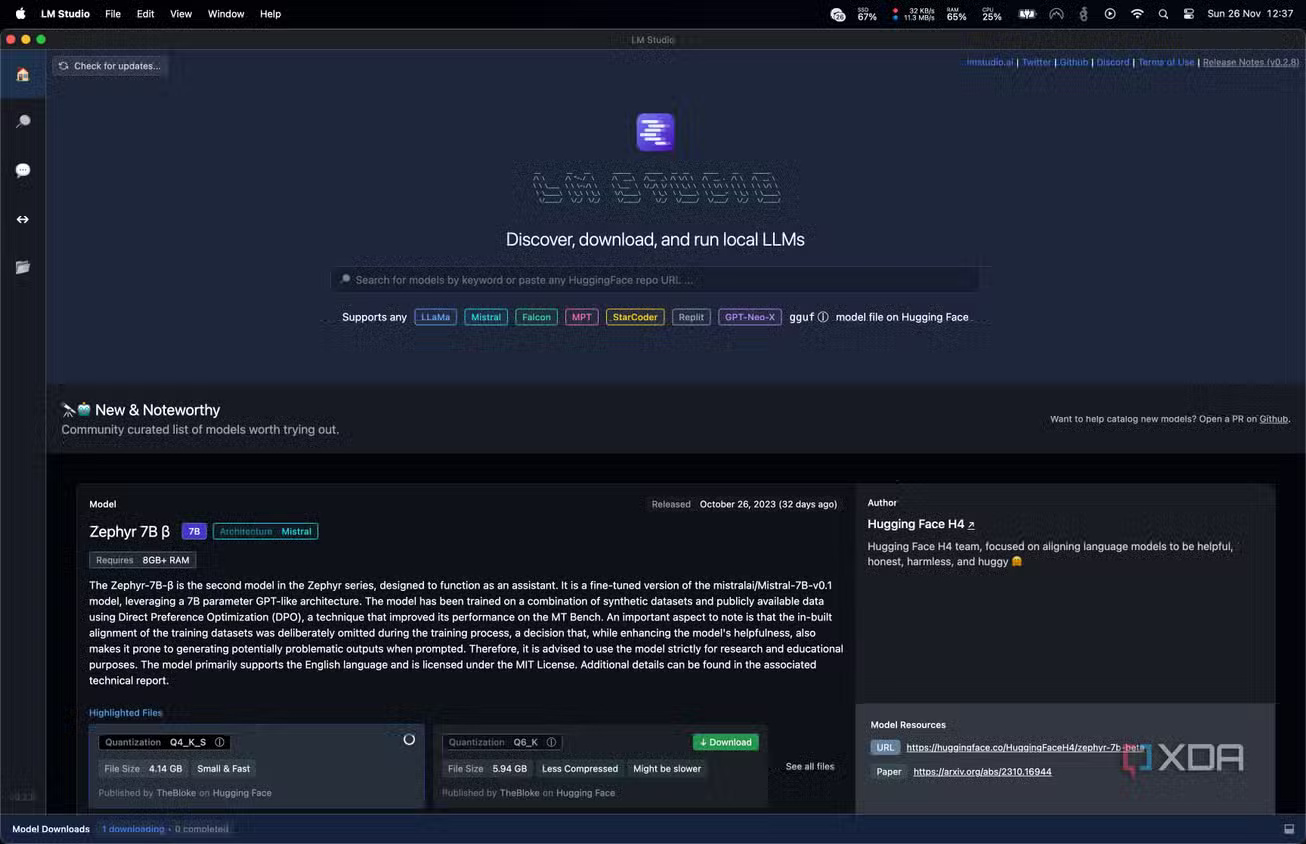This screenshot has height=844, width=1306.
Task: Click the model search input field
Action: click(655, 280)
